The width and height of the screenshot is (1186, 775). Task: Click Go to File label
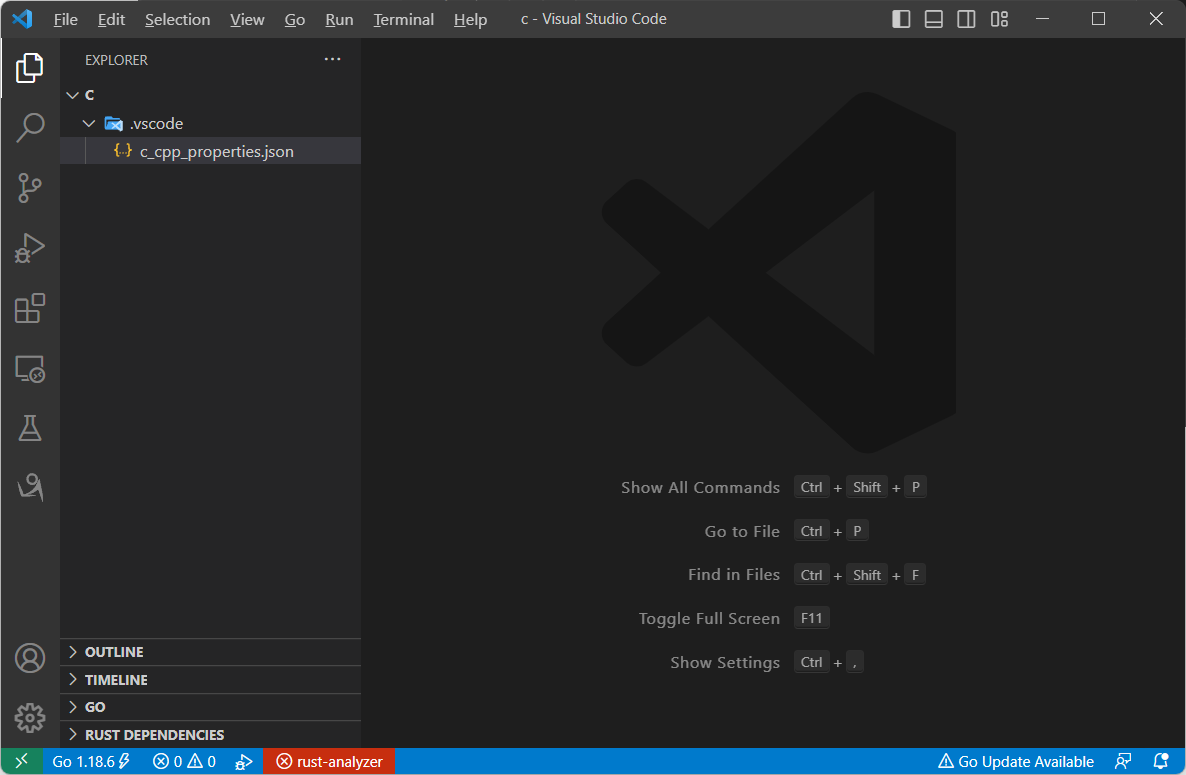pyautogui.click(x=742, y=532)
